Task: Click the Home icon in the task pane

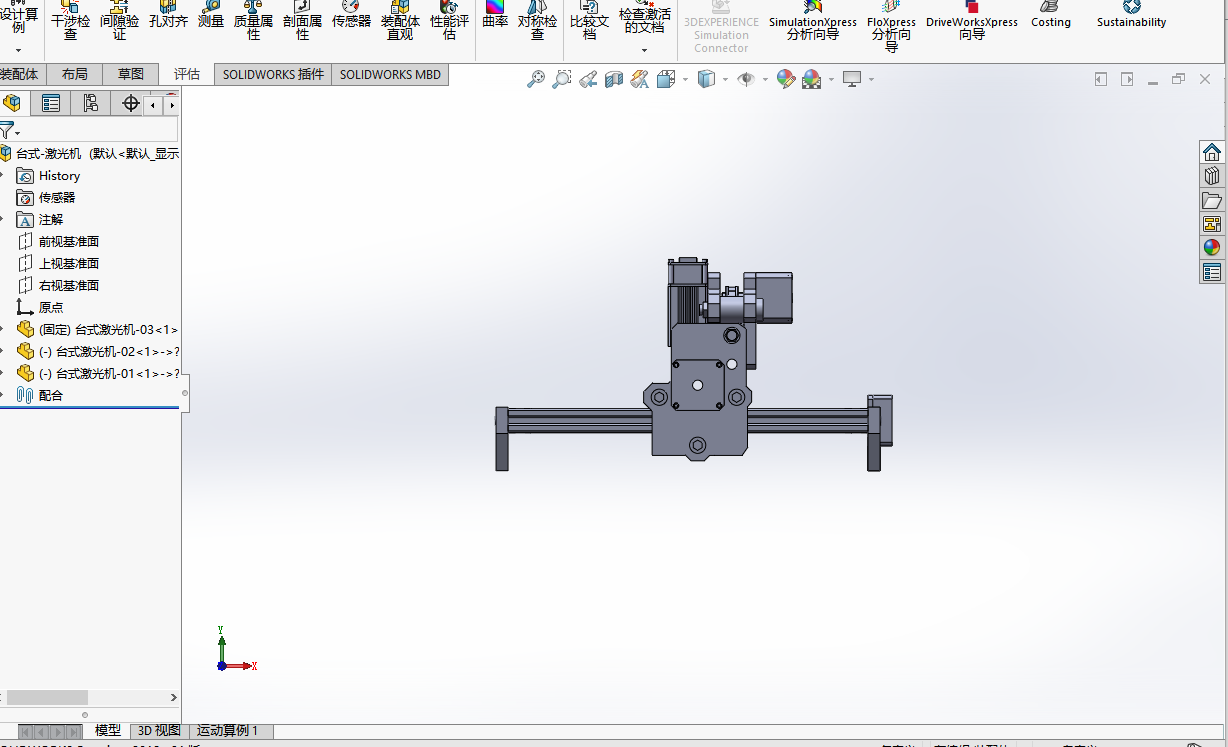Action: tap(1212, 152)
